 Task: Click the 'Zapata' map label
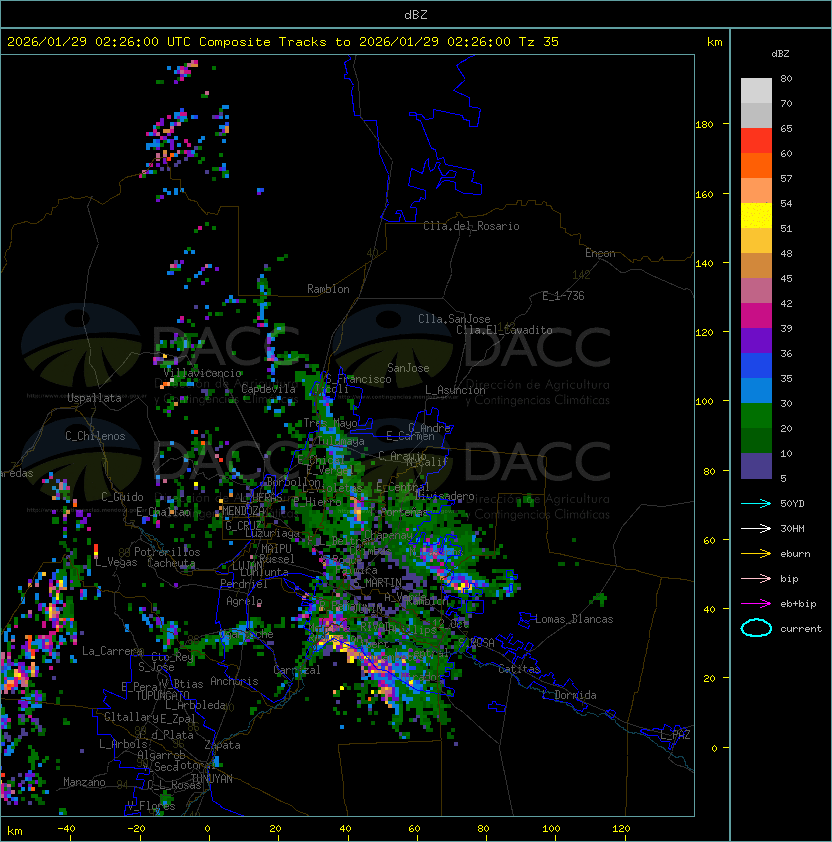tap(222, 745)
